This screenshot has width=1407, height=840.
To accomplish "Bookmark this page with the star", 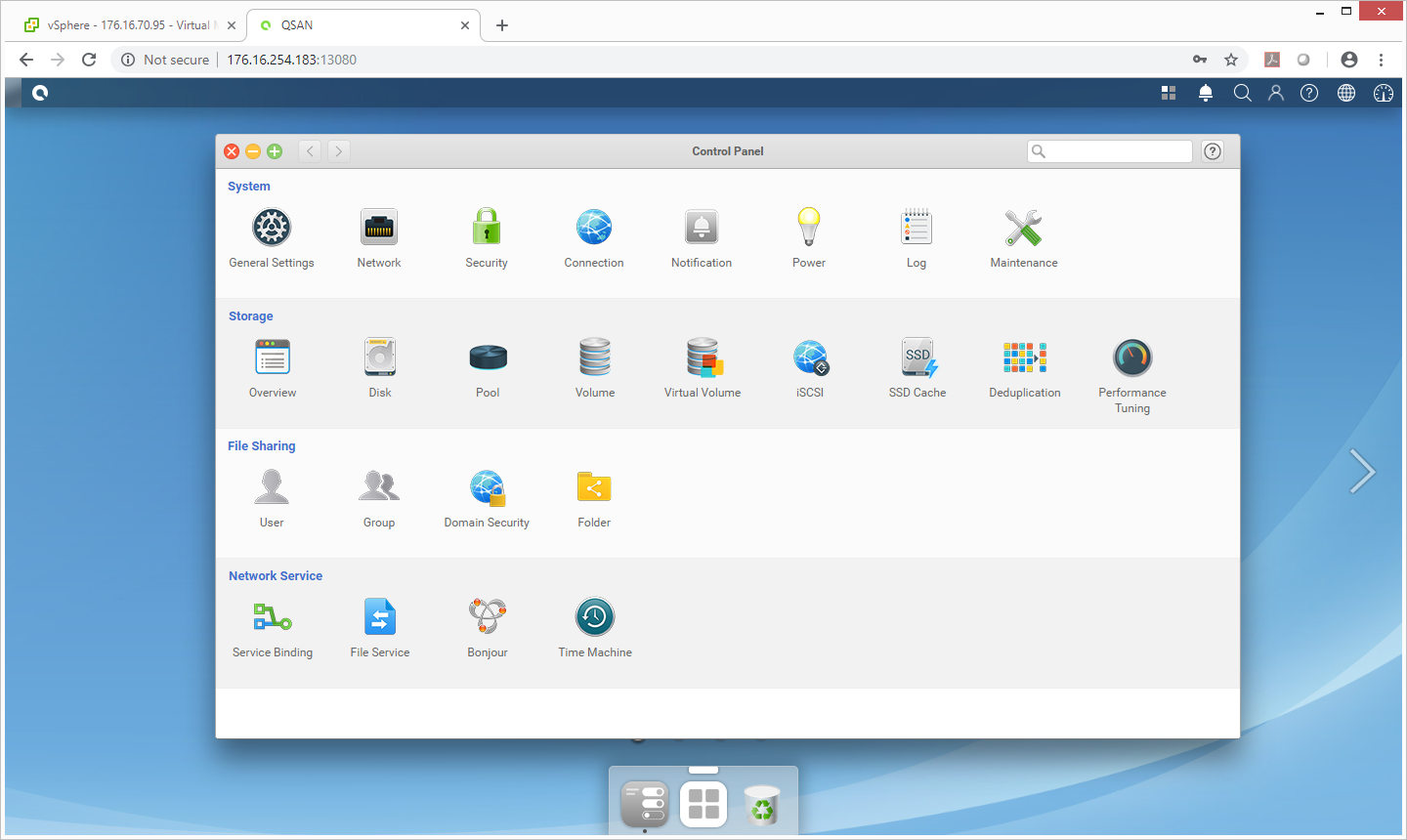I will (x=1231, y=60).
